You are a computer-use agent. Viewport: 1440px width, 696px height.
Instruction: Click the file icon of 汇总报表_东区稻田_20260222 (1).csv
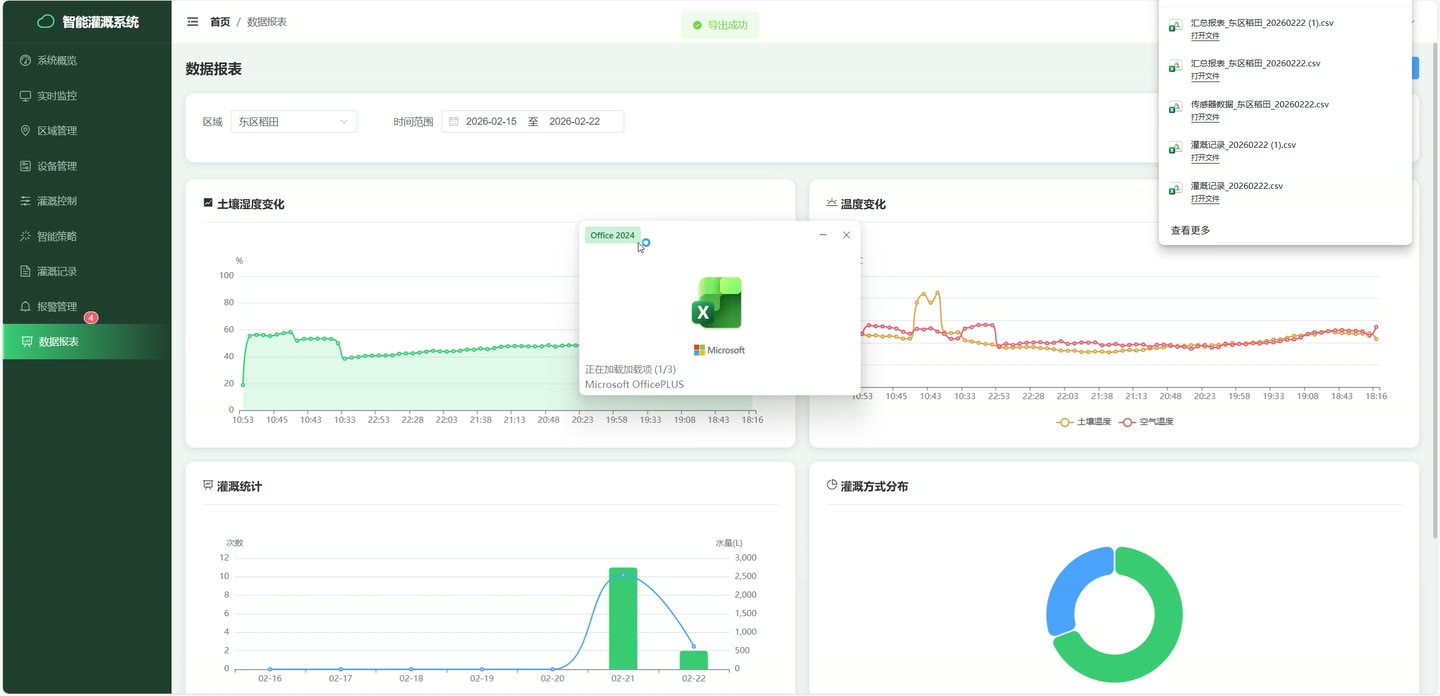tap(1176, 27)
